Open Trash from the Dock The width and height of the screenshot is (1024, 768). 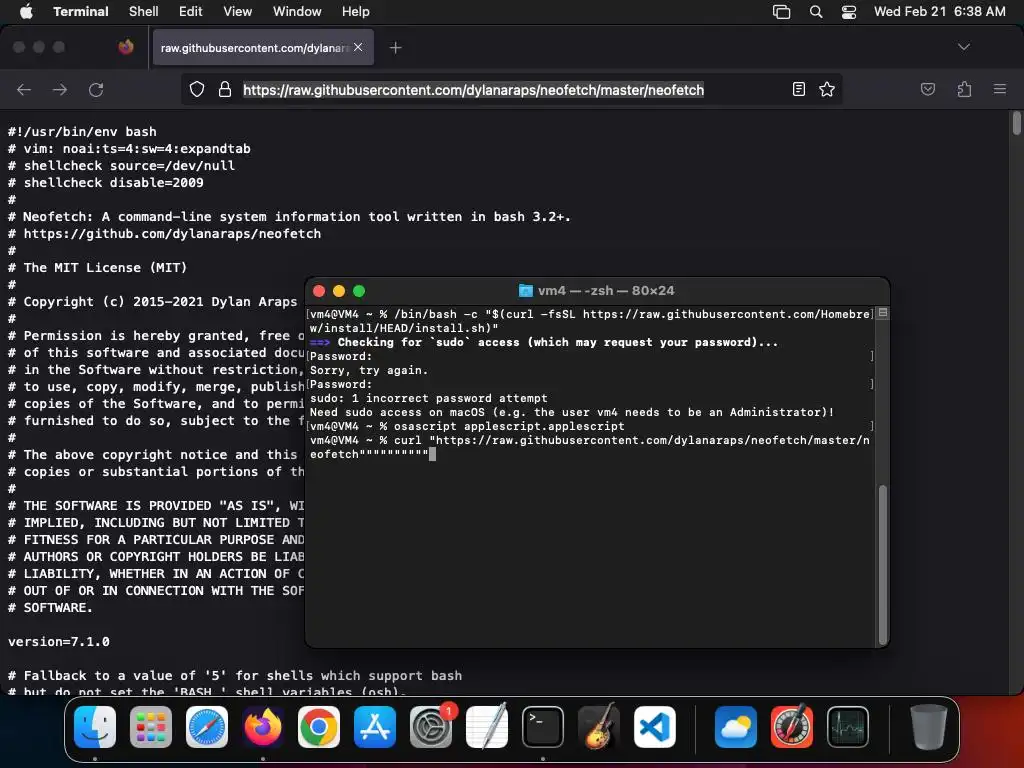point(929,727)
